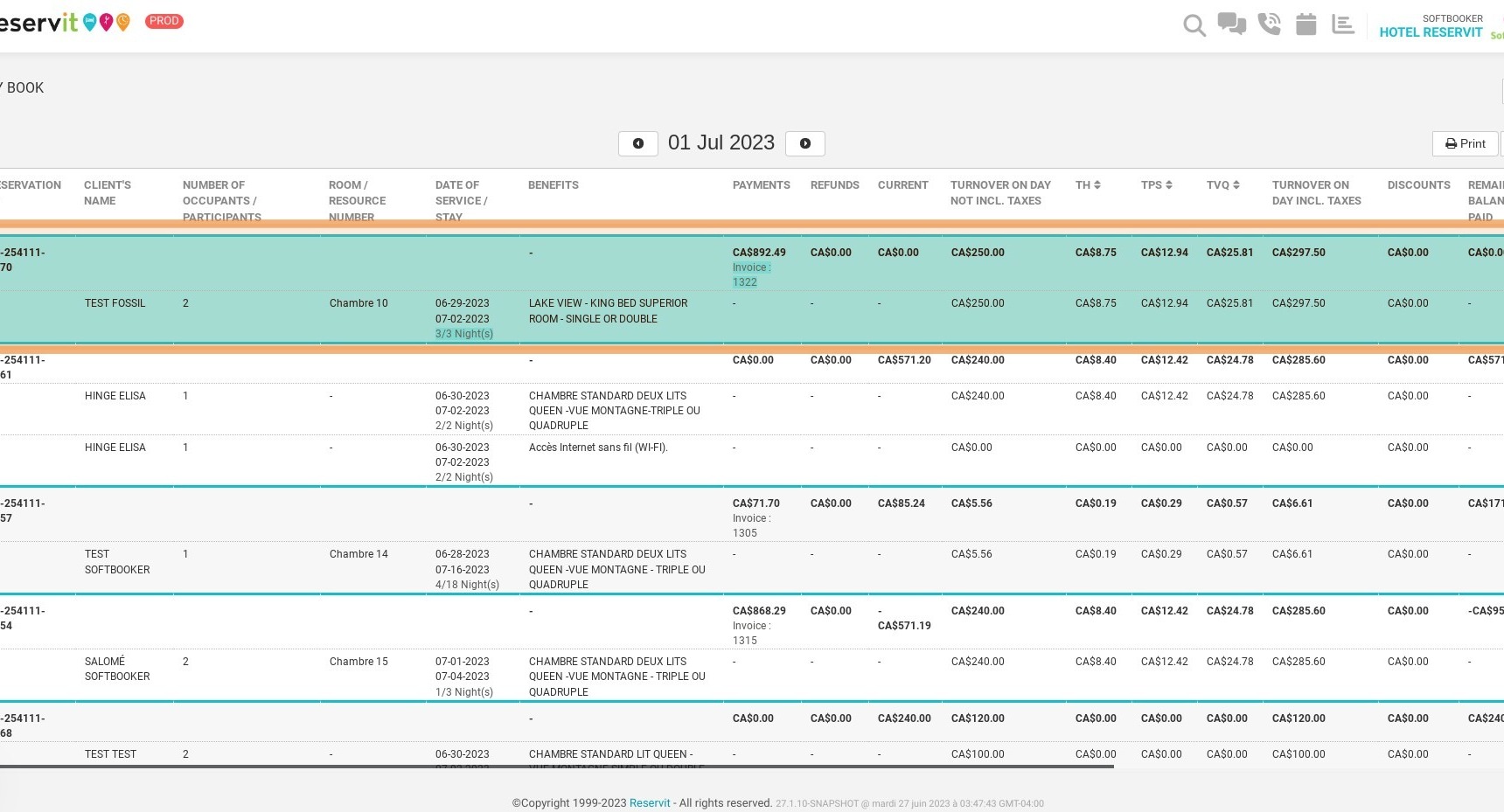This screenshot has width=1504, height=812.
Task: Click room Chambre 15 cell
Action: click(359, 662)
